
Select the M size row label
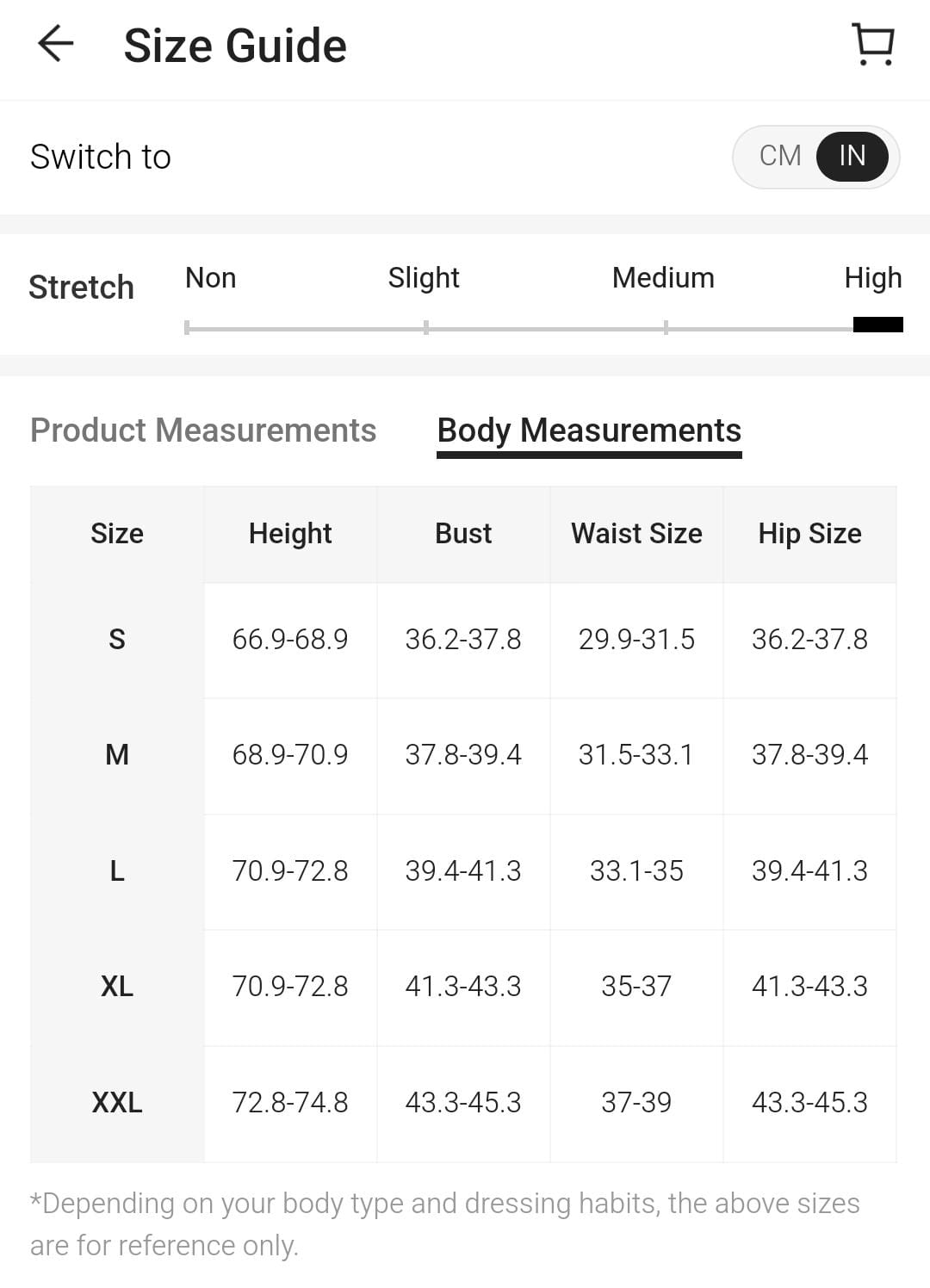(x=117, y=755)
